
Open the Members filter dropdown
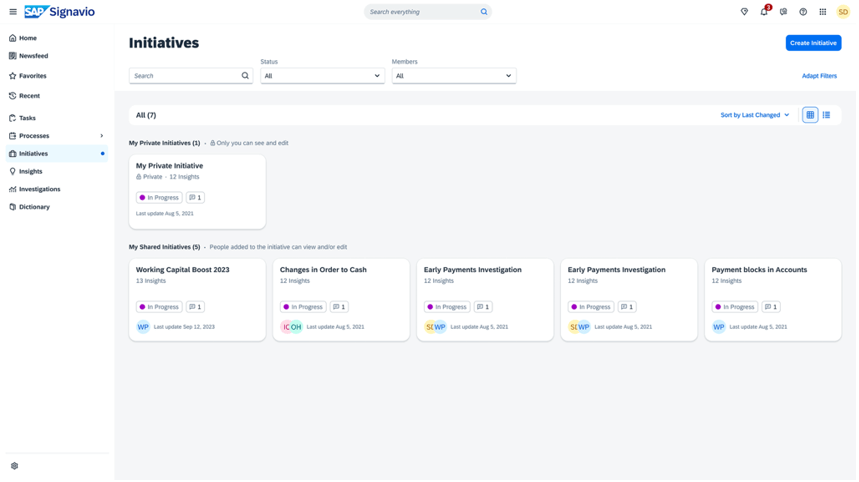pos(453,76)
